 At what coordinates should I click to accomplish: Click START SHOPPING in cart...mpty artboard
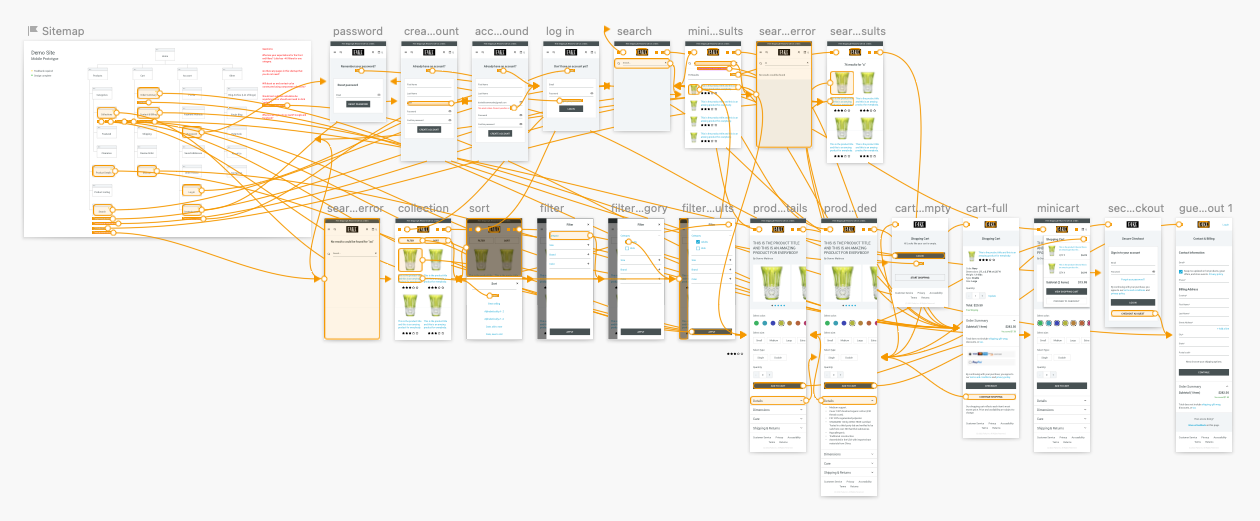click(920, 277)
